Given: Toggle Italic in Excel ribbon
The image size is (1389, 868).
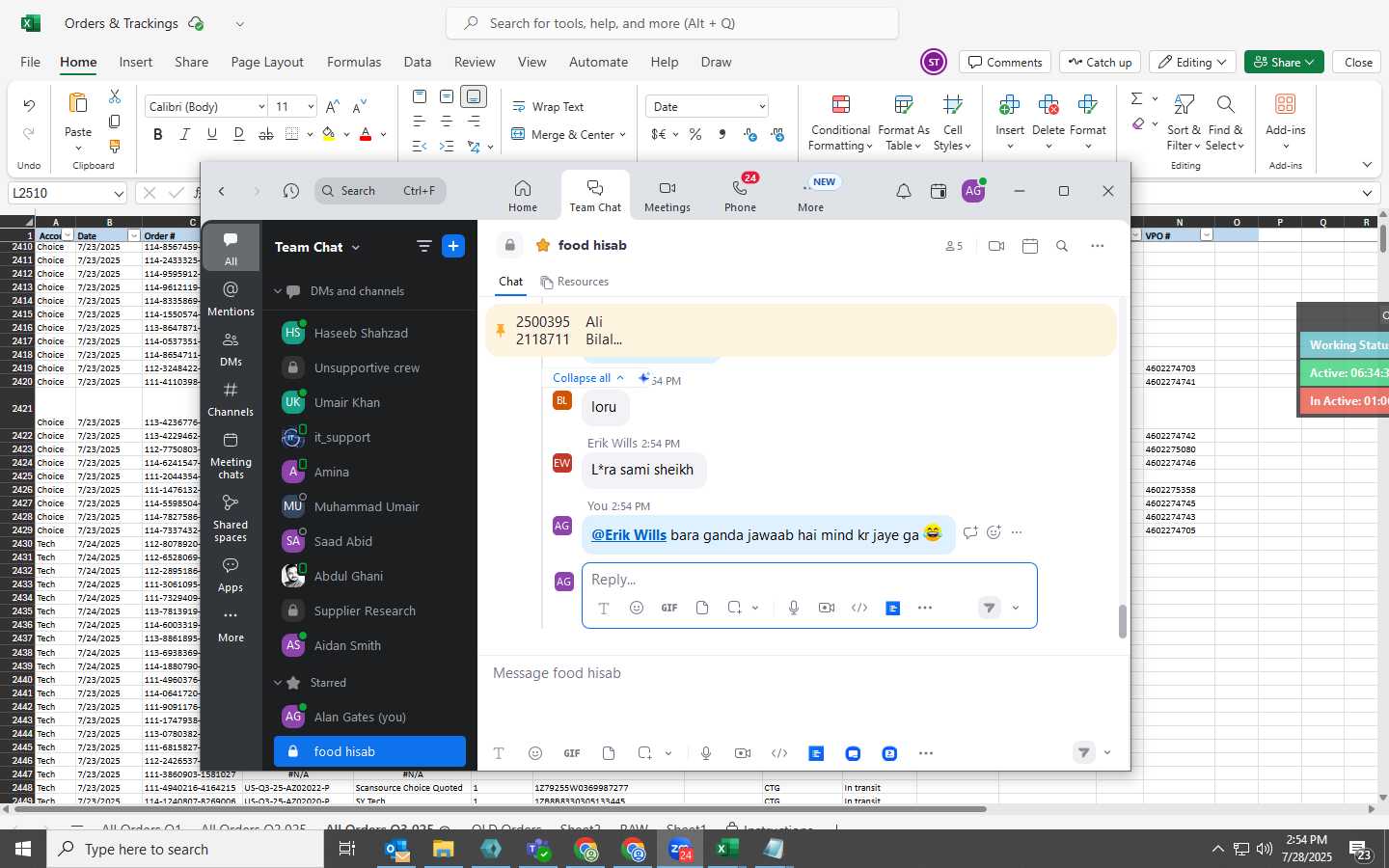Looking at the screenshot, I should click(x=184, y=134).
